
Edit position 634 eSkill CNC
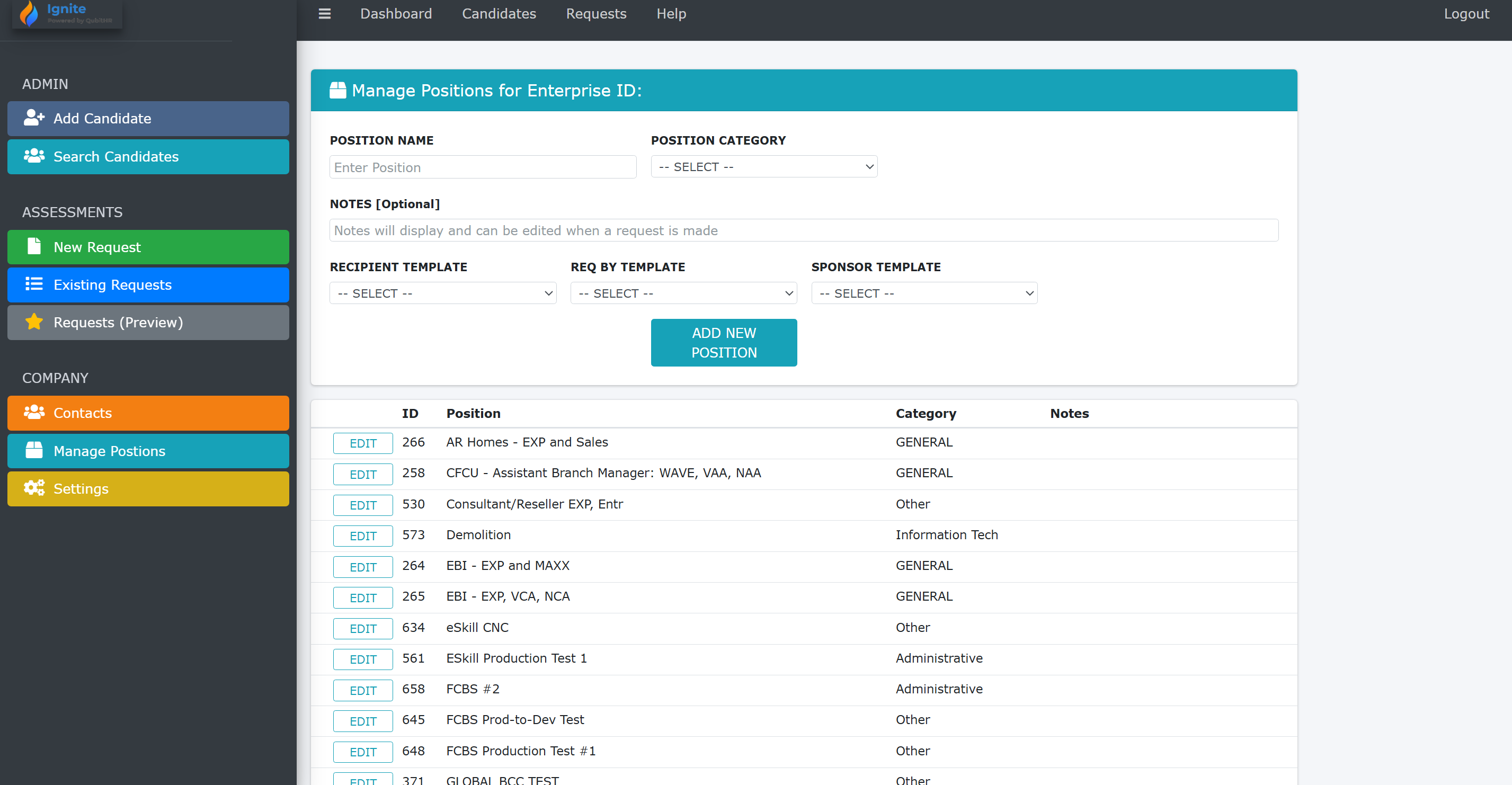click(x=363, y=628)
